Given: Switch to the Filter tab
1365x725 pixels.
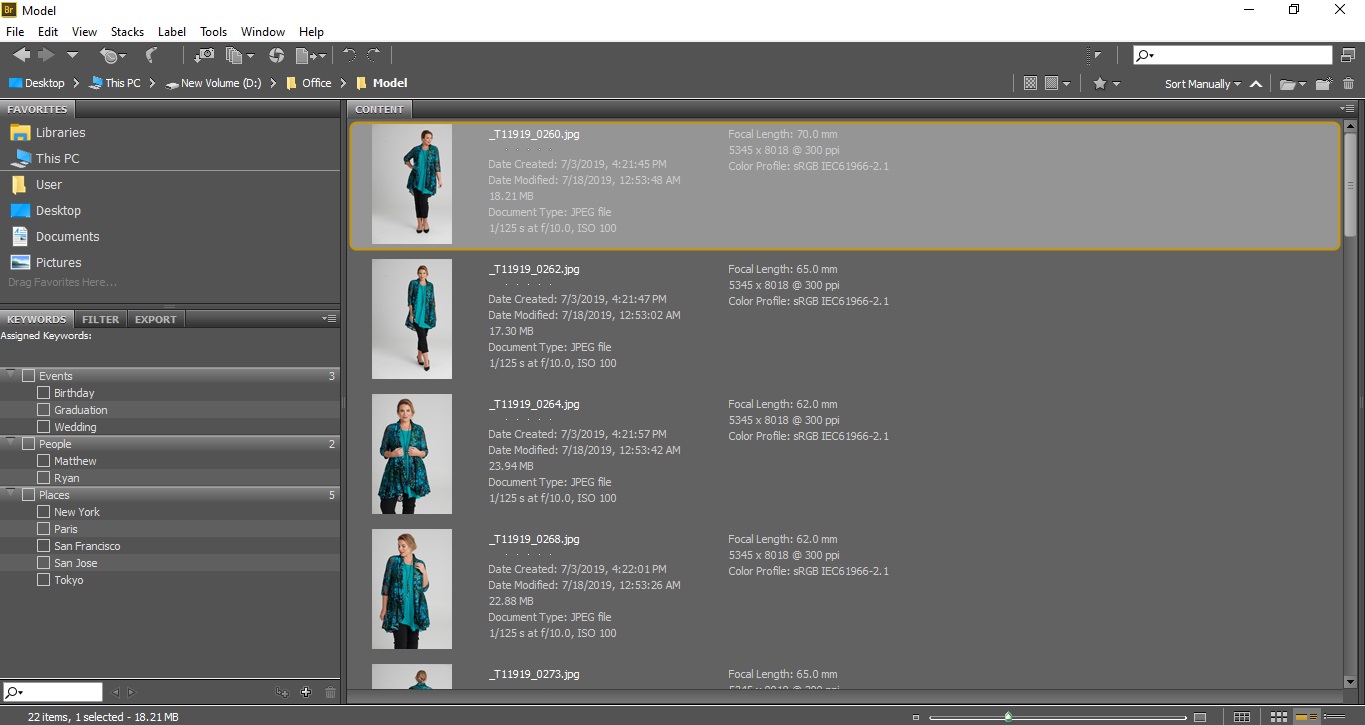Looking at the screenshot, I should 100,319.
